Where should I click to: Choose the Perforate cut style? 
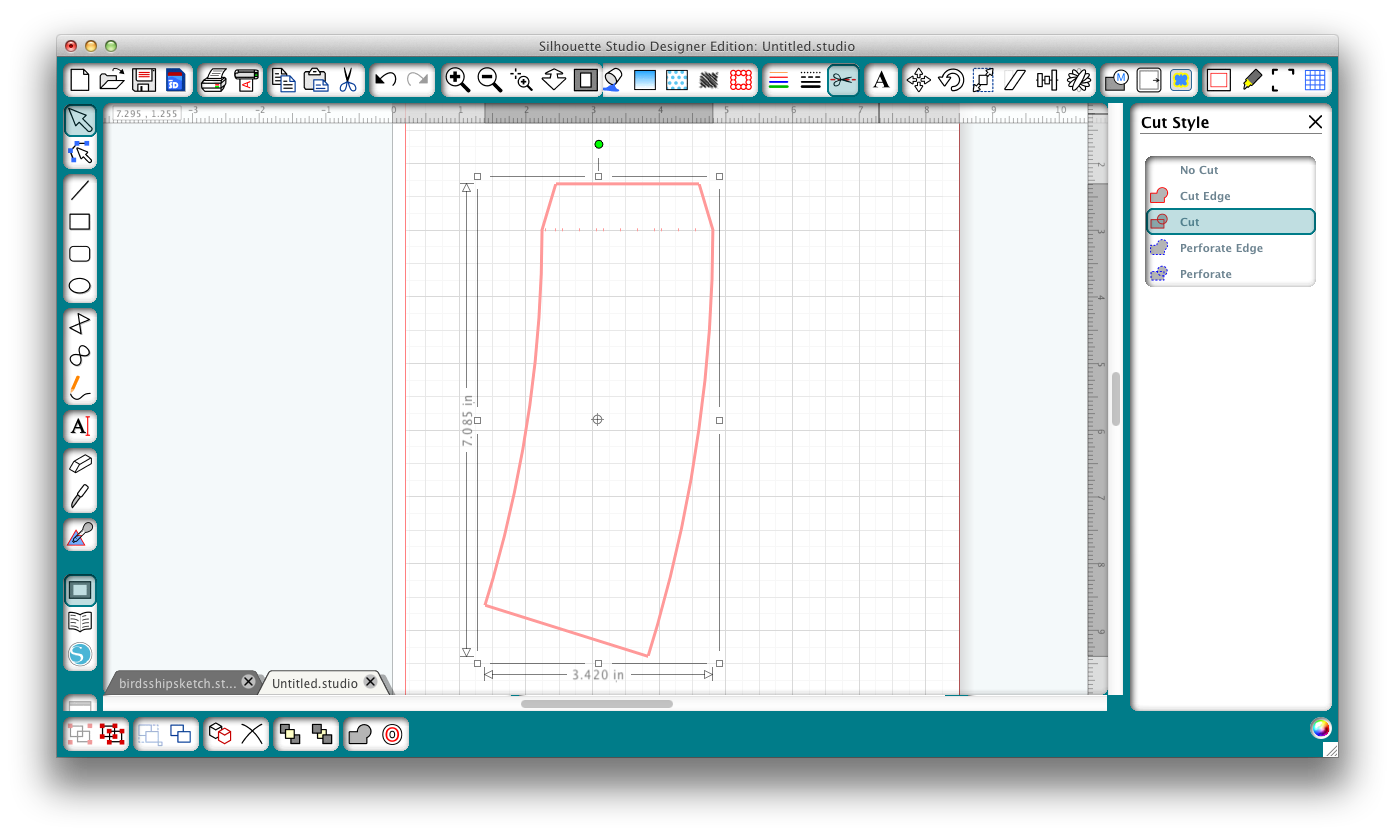click(1230, 273)
